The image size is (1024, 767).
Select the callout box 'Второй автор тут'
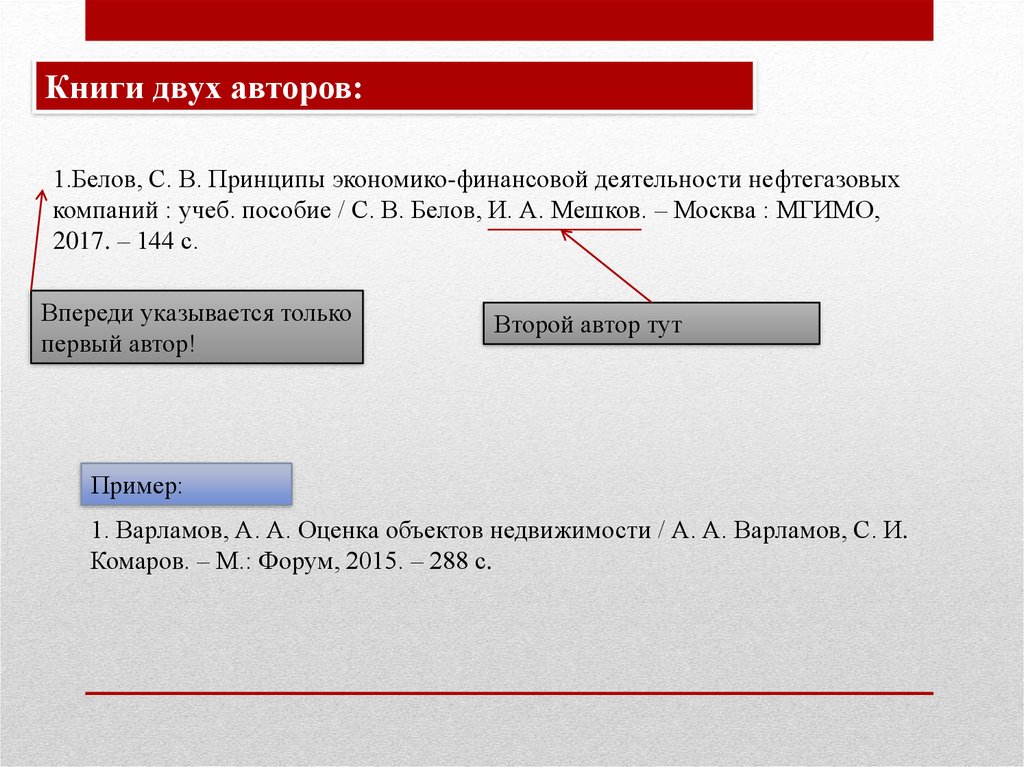tap(651, 323)
